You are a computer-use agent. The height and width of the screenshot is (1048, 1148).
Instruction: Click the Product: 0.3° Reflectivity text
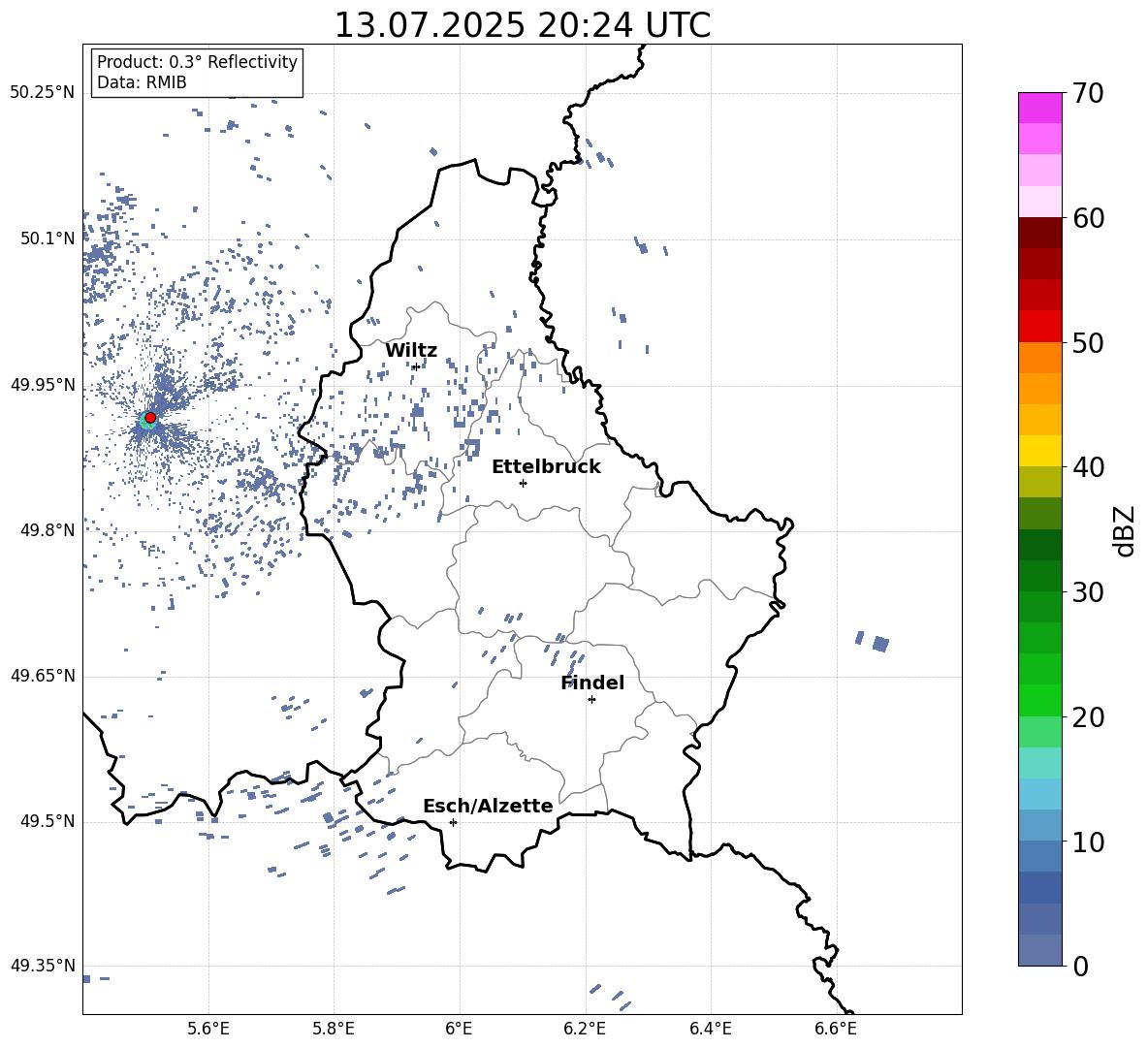[x=197, y=62]
